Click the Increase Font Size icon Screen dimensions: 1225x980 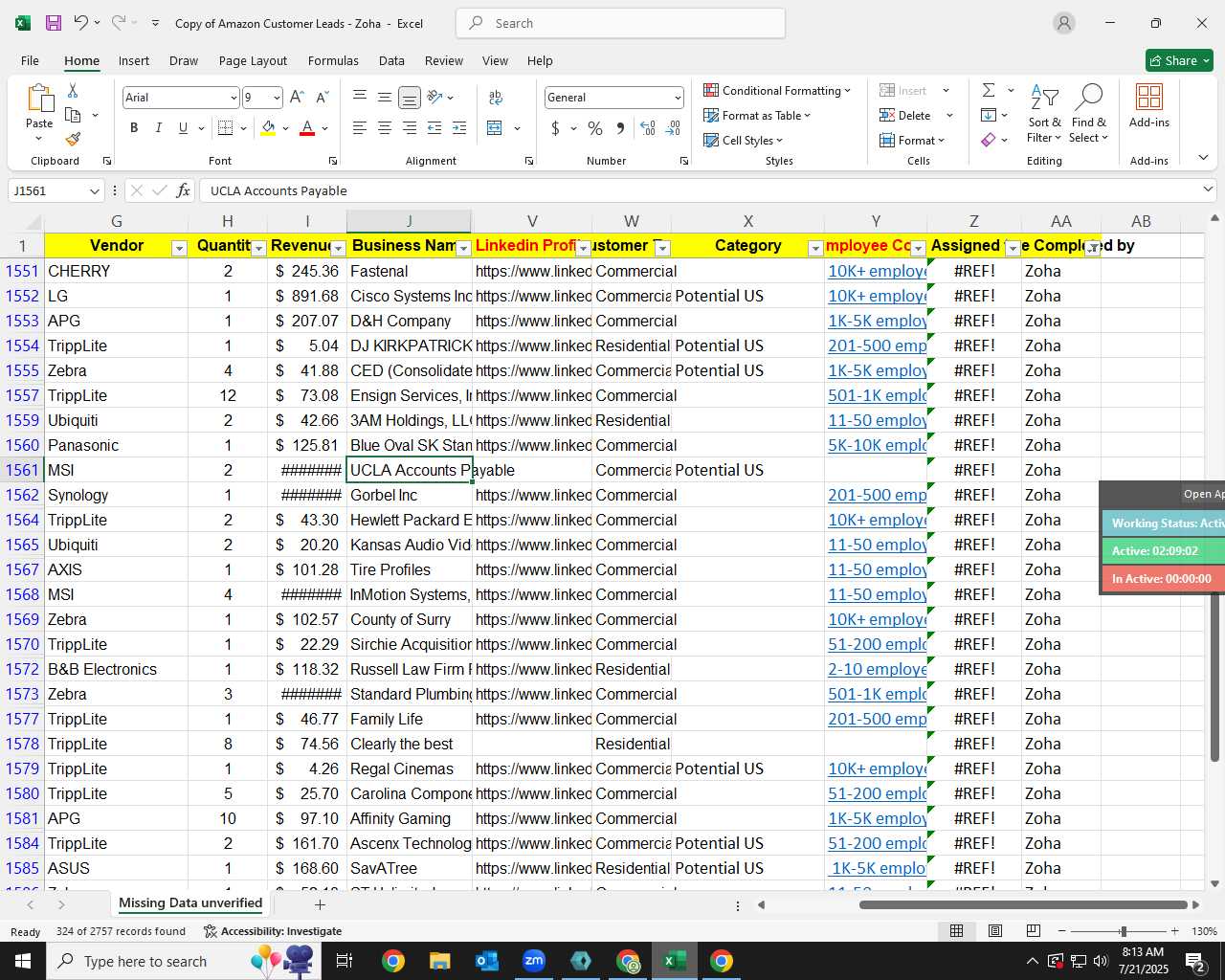pyautogui.click(x=297, y=98)
